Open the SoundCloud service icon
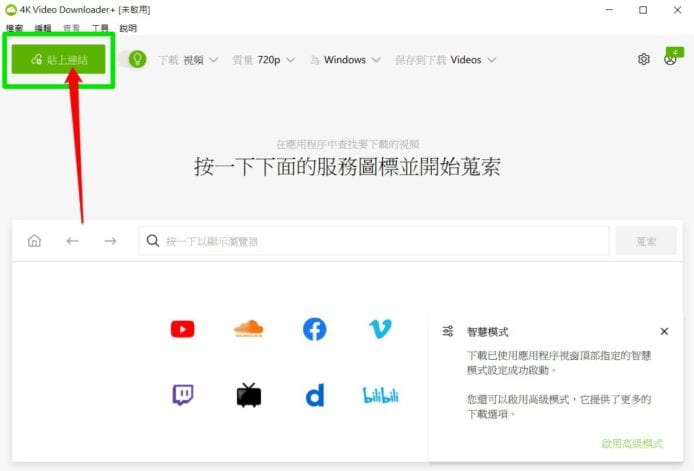Viewport: 694px width, 471px height. tap(248, 328)
